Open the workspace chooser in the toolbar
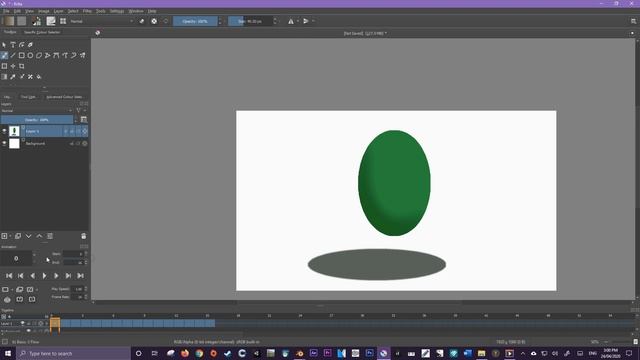 click(x=633, y=21)
